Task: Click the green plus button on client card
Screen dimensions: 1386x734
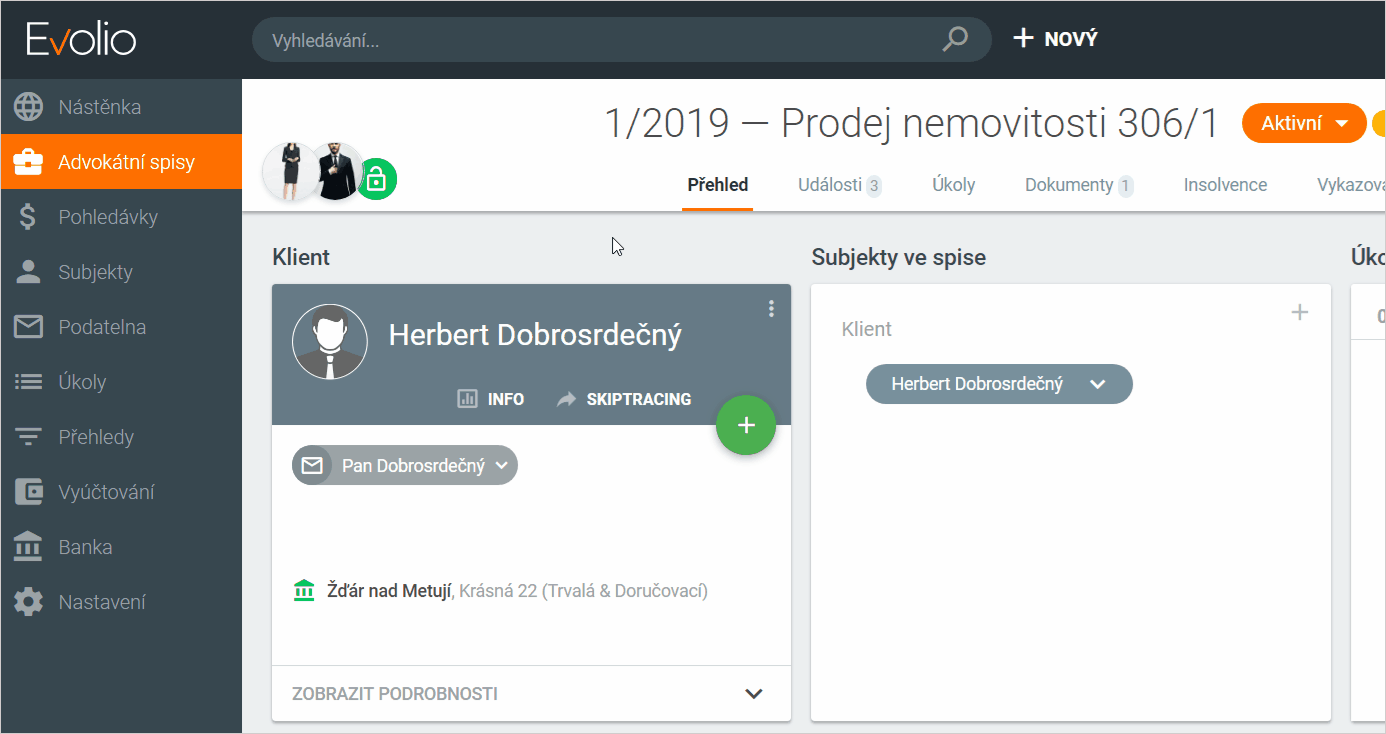Action: [746, 425]
